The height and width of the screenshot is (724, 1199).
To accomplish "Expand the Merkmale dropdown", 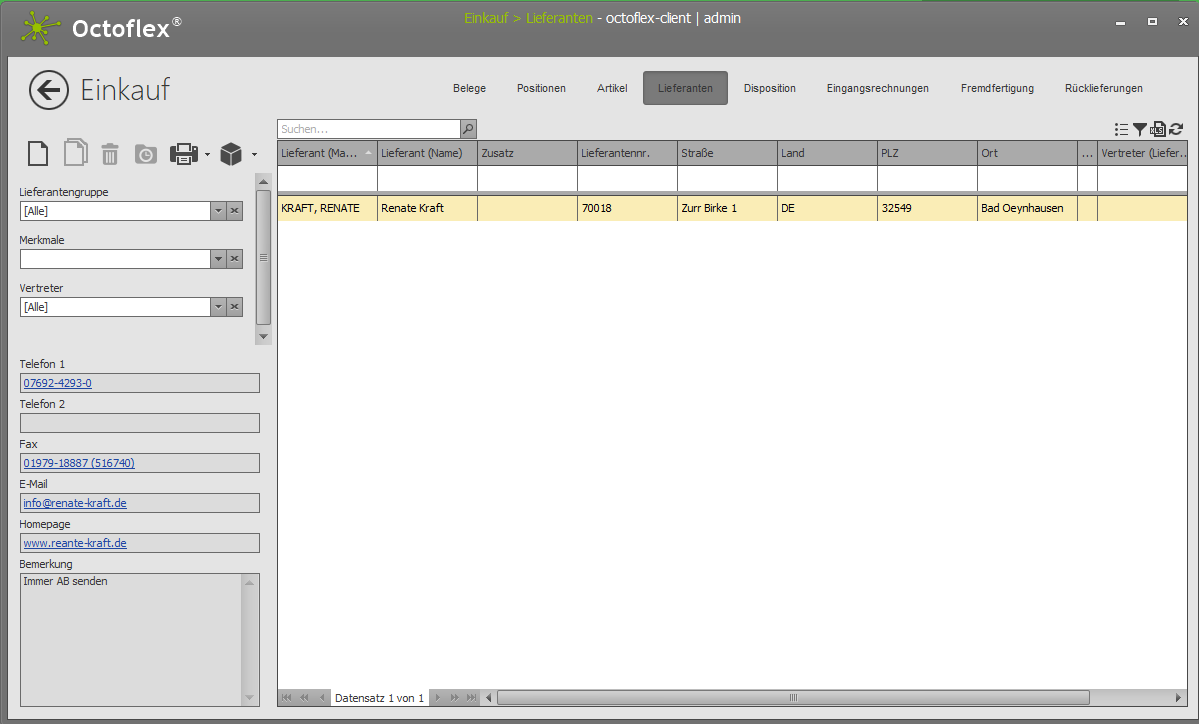I will [x=218, y=259].
